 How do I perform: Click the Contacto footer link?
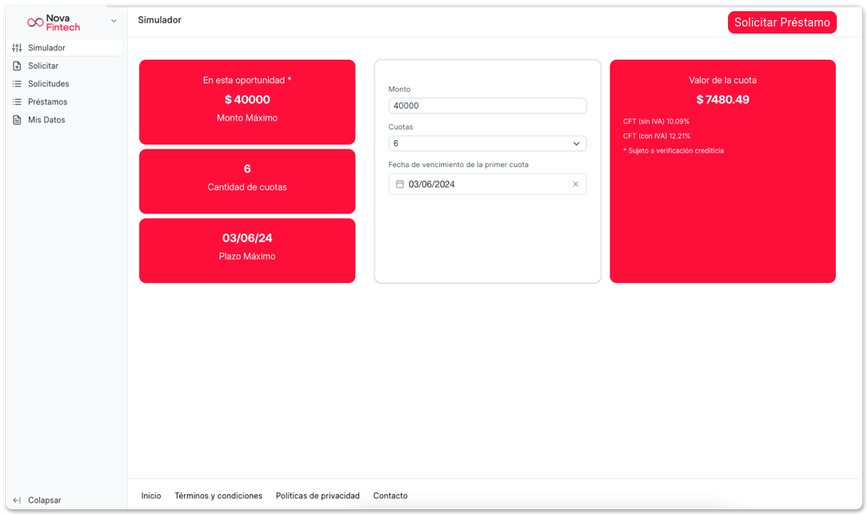click(390, 496)
